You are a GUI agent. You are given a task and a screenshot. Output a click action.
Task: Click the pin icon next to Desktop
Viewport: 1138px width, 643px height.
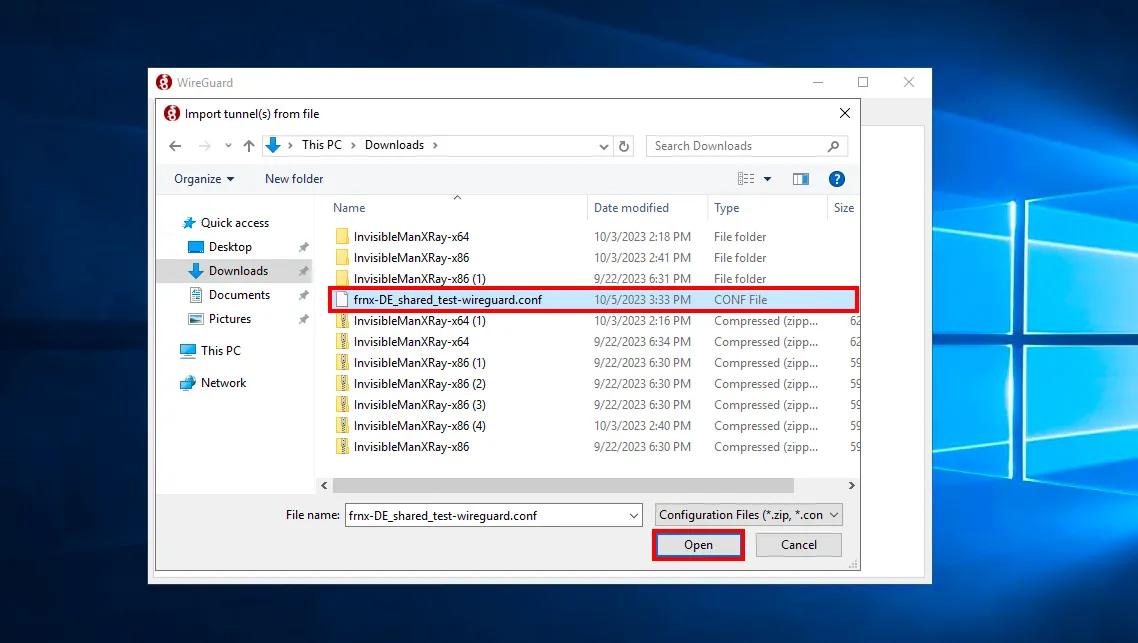click(x=303, y=247)
